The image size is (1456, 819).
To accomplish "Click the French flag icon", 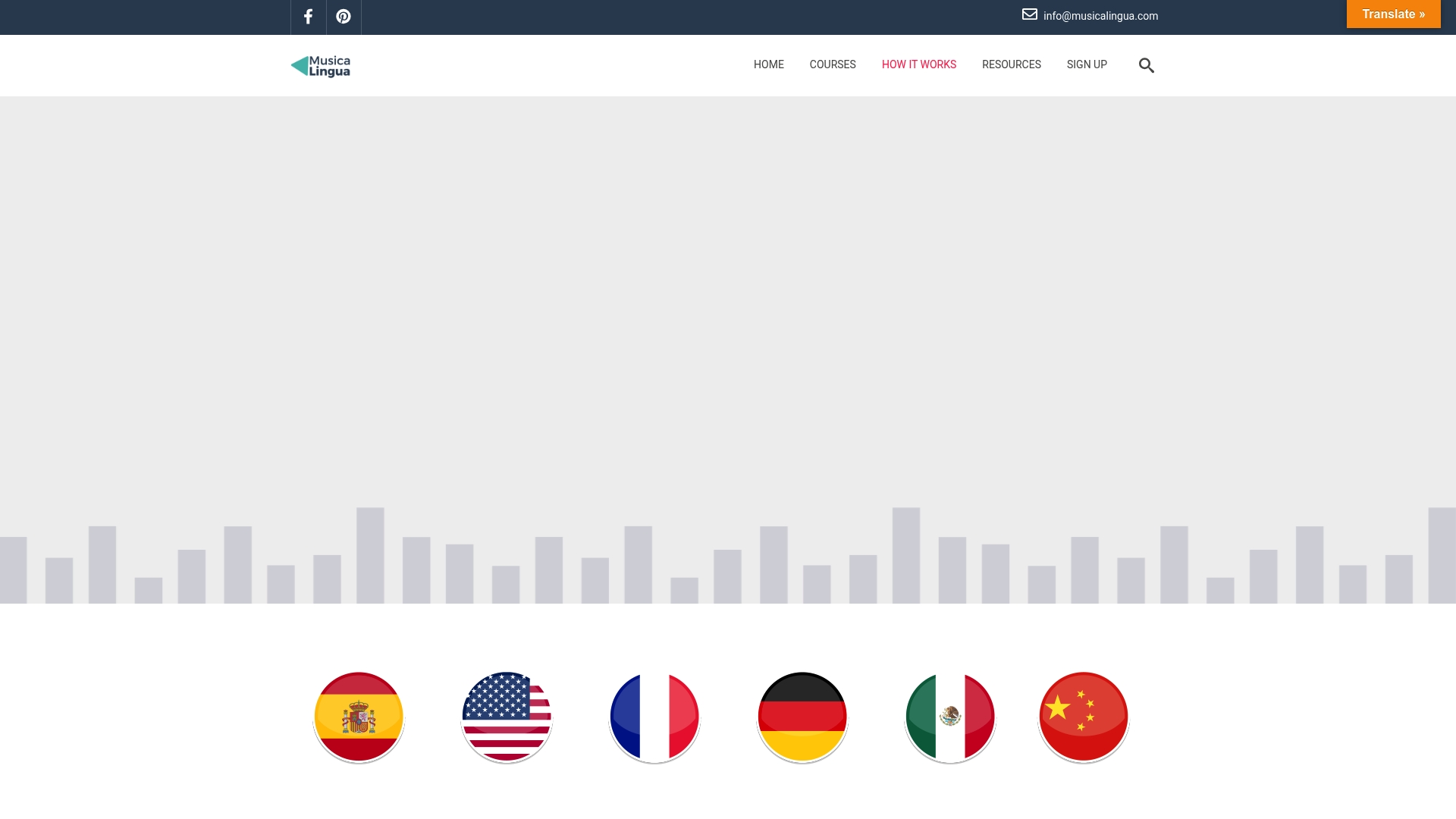I will pyautogui.click(x=654, y=716).
